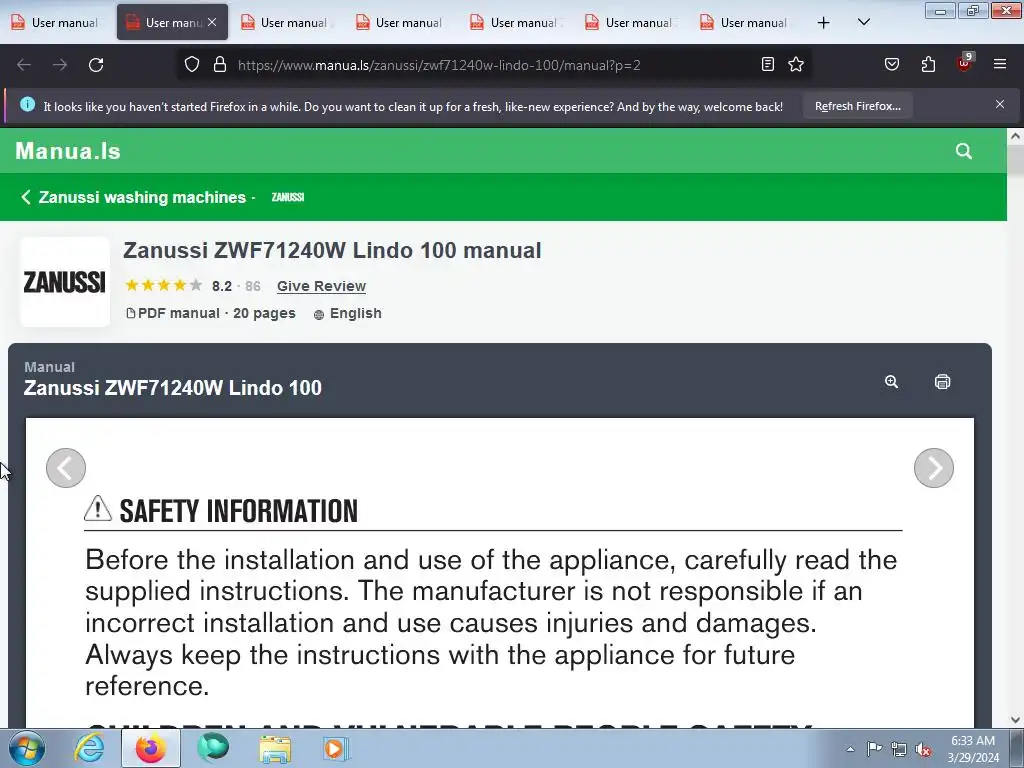The height and width of the screenshot is (768, 1024).
Task: Switch to first User manual tab
Action: click(57, 22)
